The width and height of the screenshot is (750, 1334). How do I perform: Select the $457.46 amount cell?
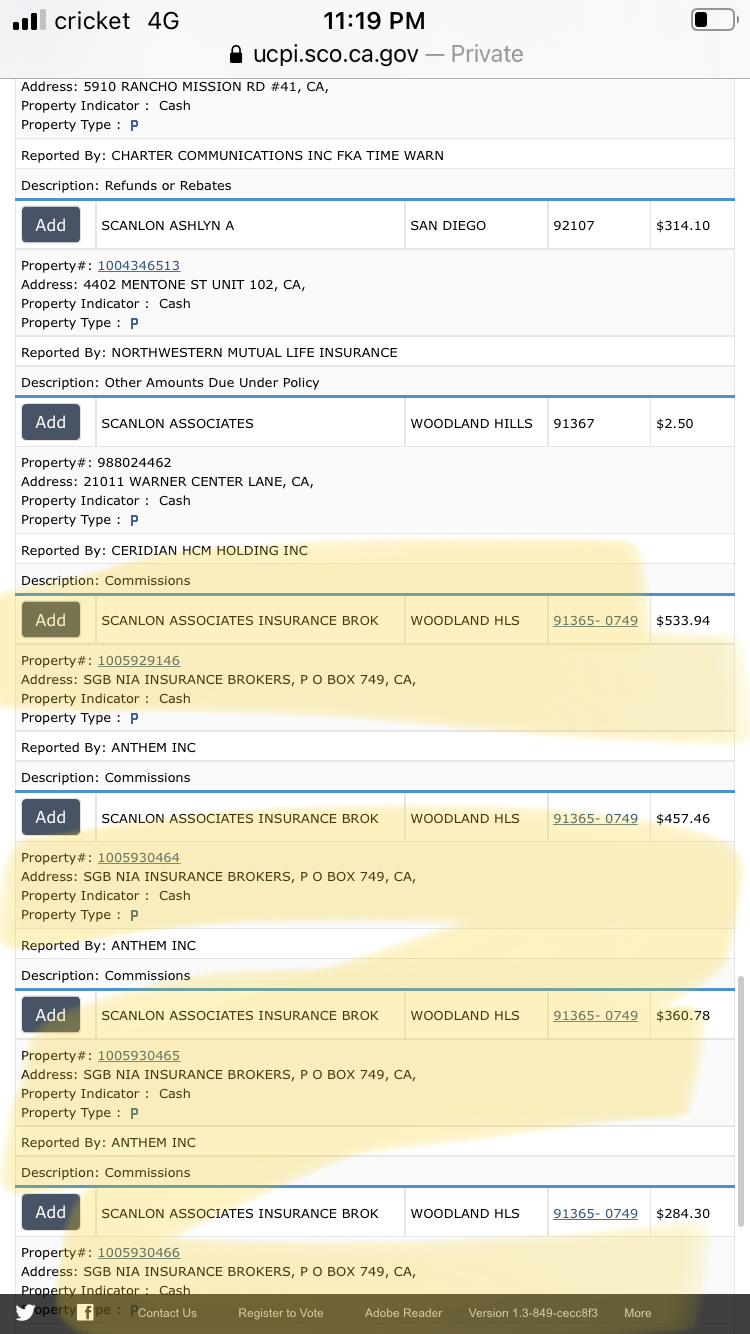692,818
